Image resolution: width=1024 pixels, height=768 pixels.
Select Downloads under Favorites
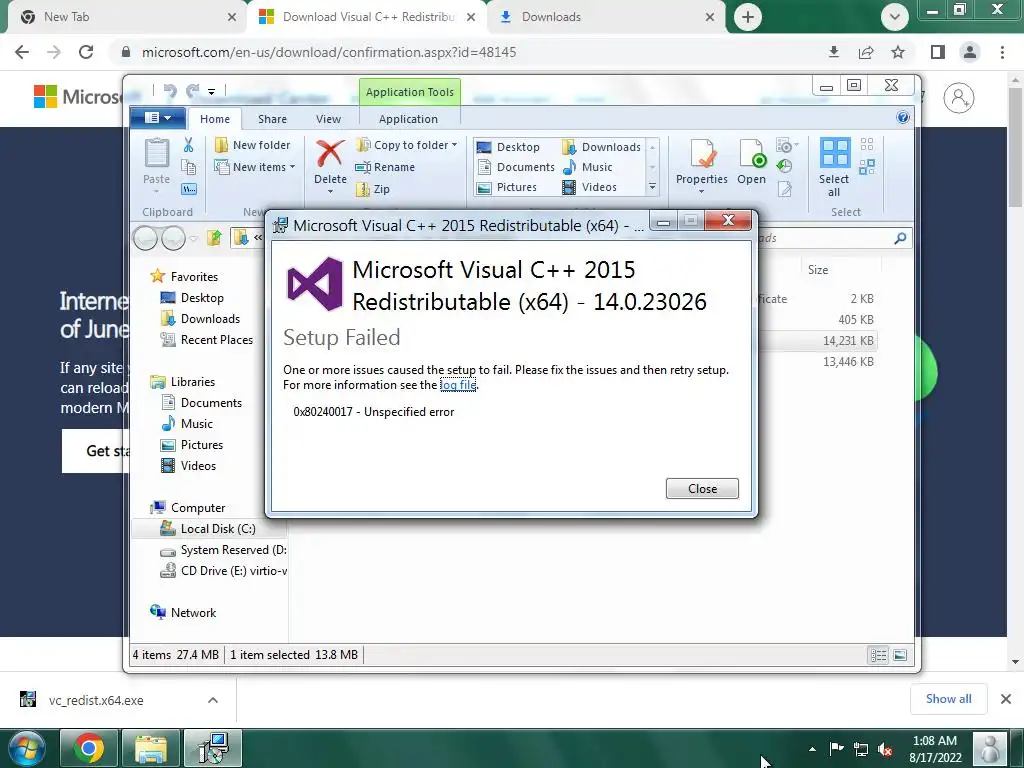click(200, 319)
